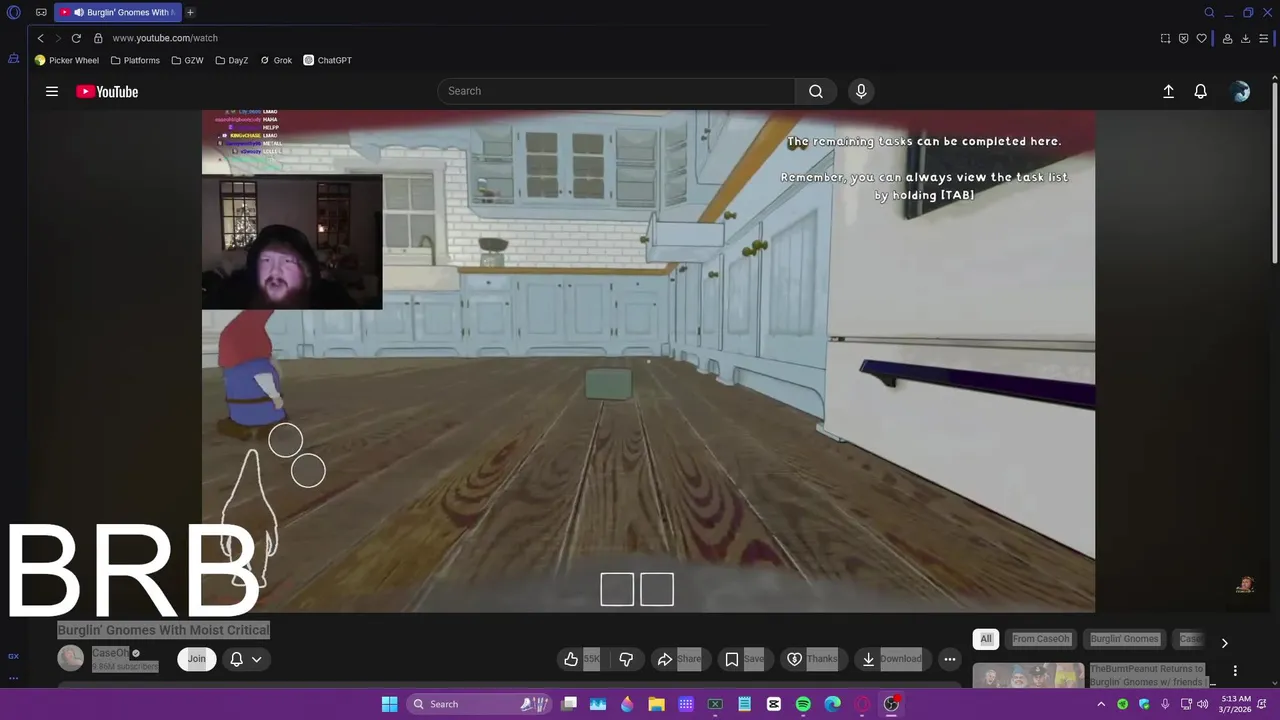Download the video
Image resolution: width=1280 pixels, height=720 pixels.
[x=892, y=659]
